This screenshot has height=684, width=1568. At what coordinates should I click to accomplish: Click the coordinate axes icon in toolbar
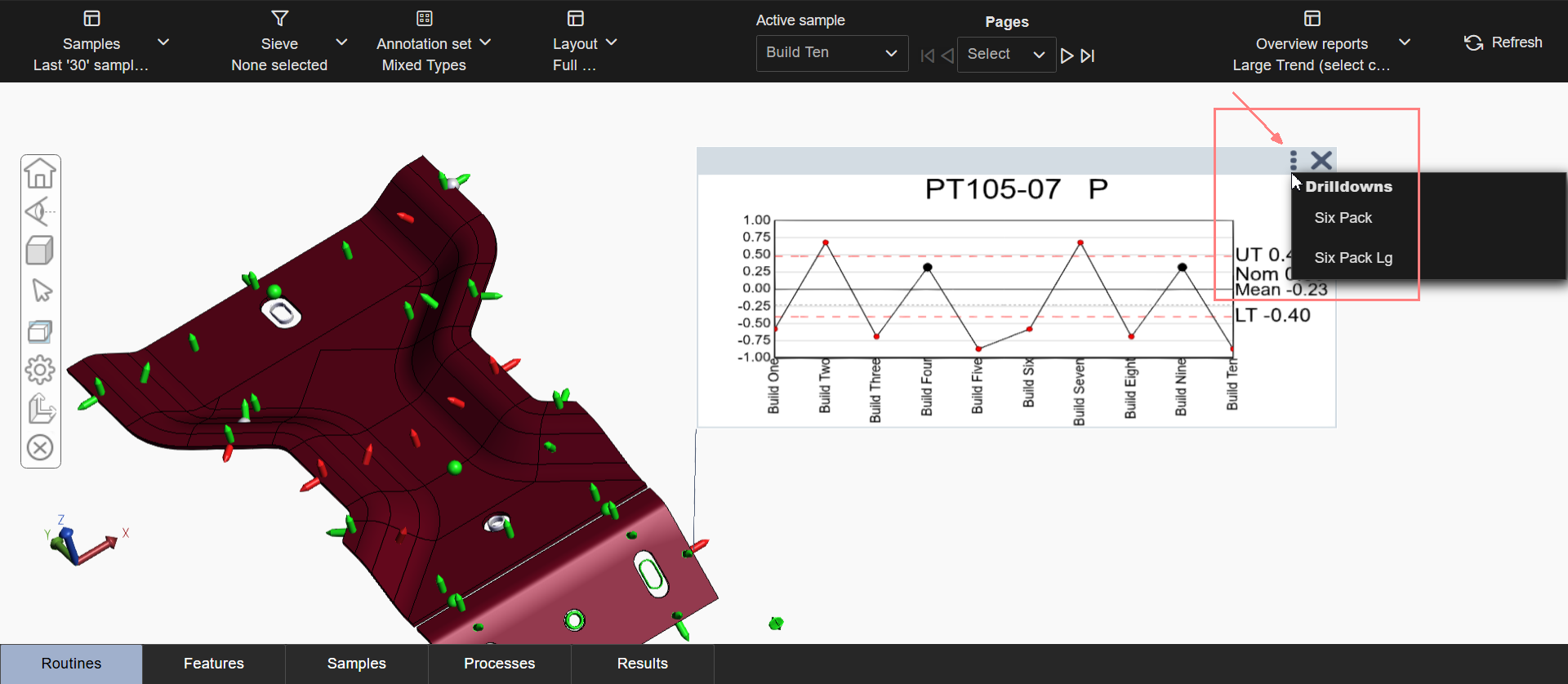pyautogui.click(x=41, y=409)
